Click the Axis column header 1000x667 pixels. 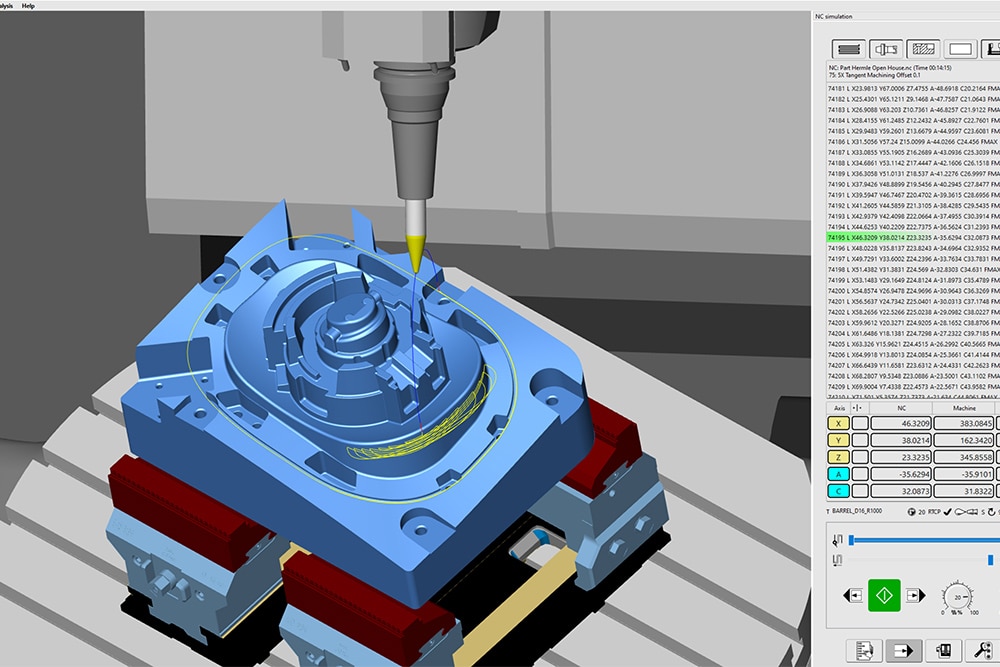pos(839,408)
